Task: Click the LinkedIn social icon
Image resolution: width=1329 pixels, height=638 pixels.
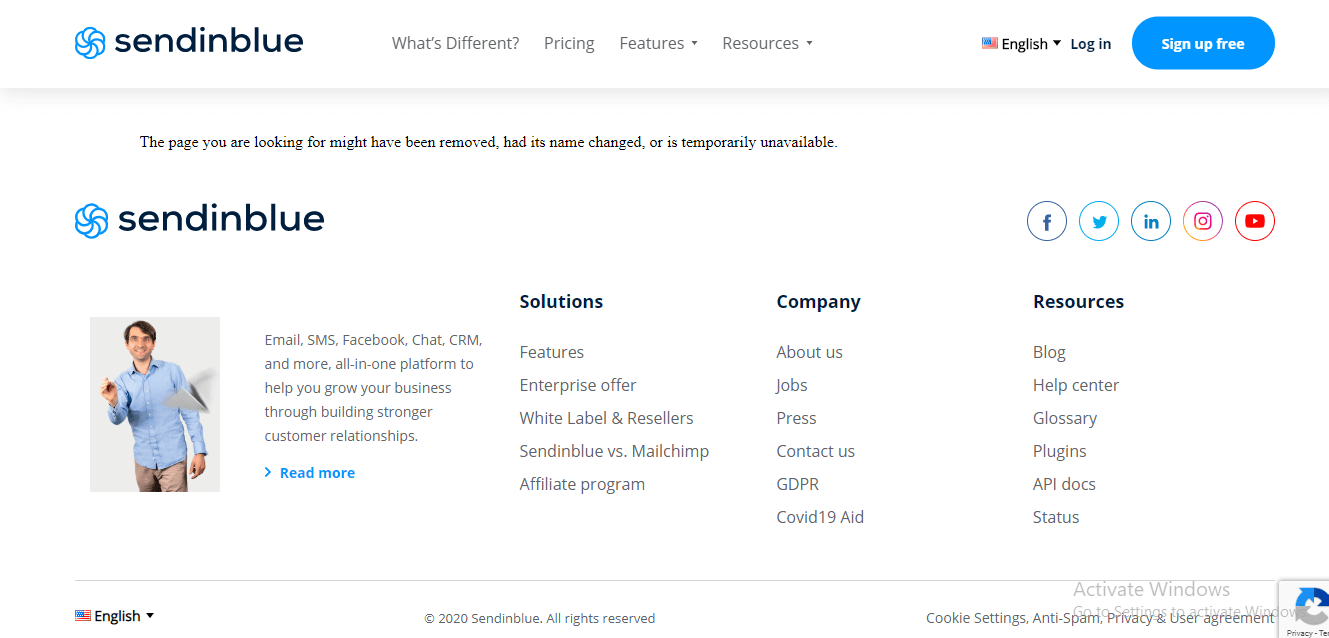Action: pyautogui.click(x=1151, y=221)
